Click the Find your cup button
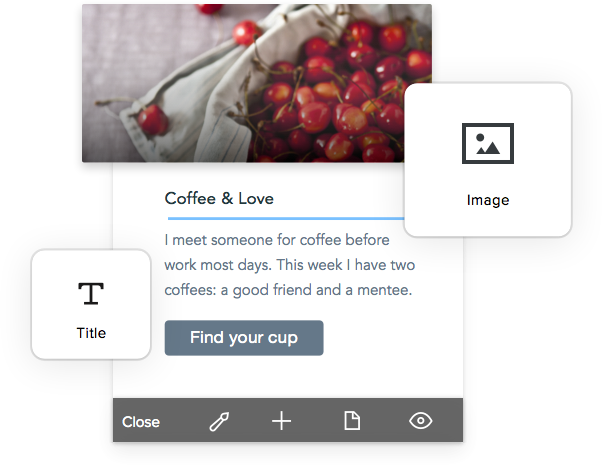This screenshot has height=465, width=602. pos(244,338)
